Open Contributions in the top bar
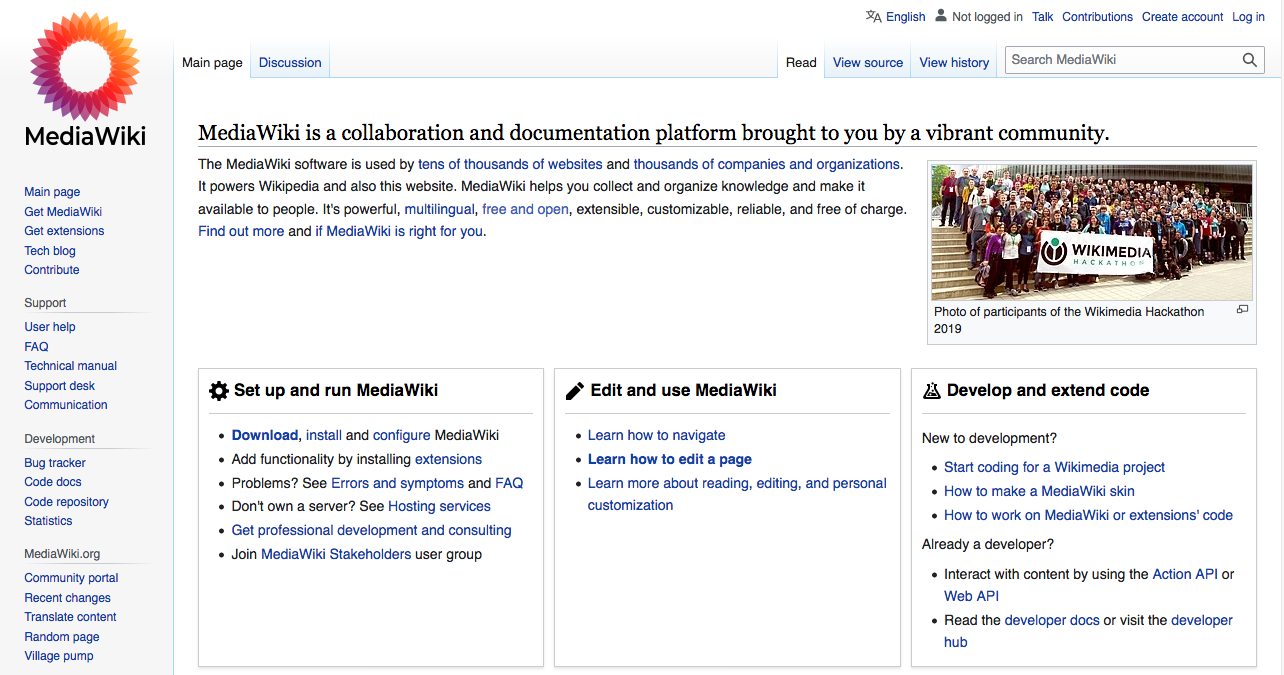The width and height of the screenshot is (1284, 675). click(1097, 17)
